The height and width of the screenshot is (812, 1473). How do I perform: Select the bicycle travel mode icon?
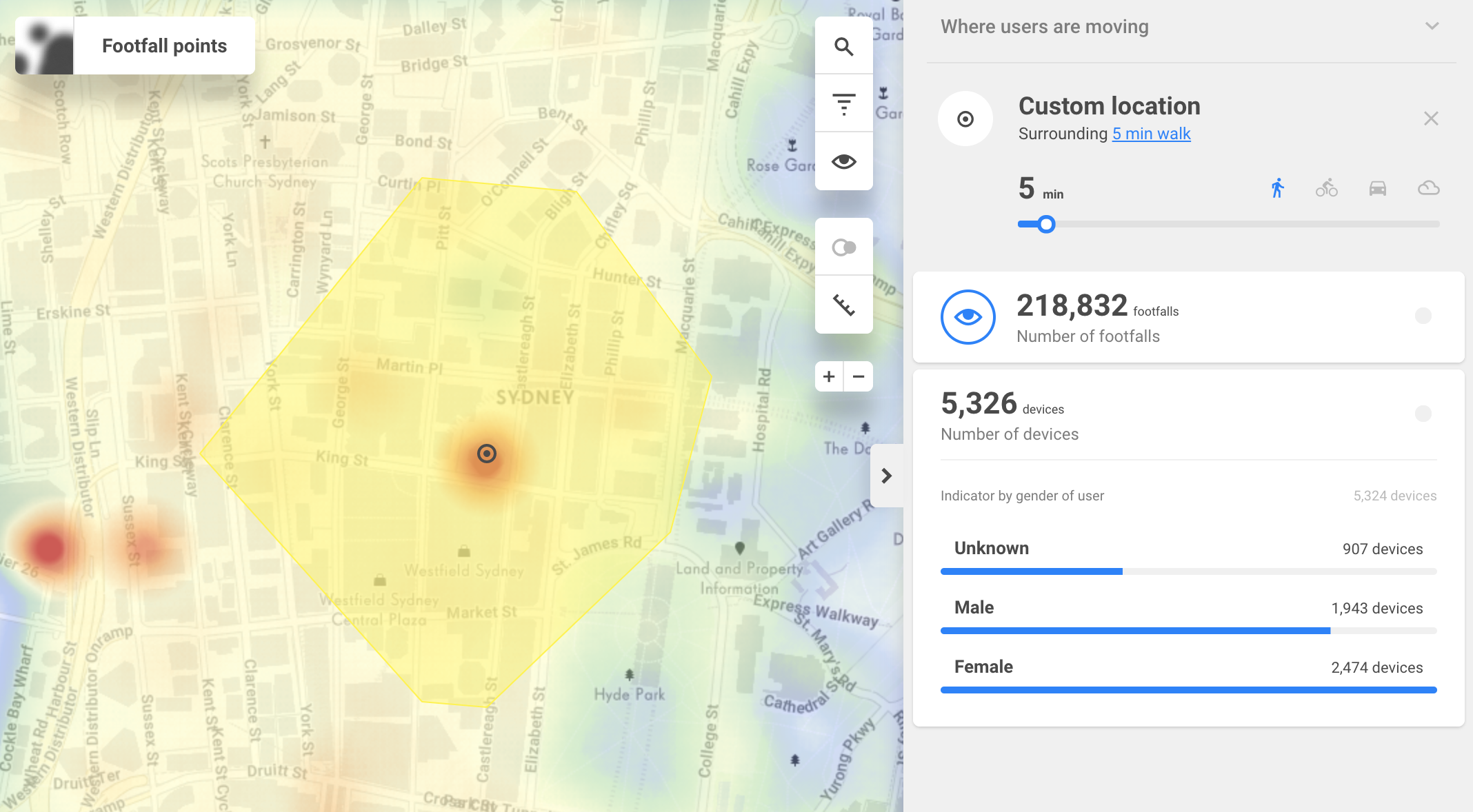(1326, 188)
